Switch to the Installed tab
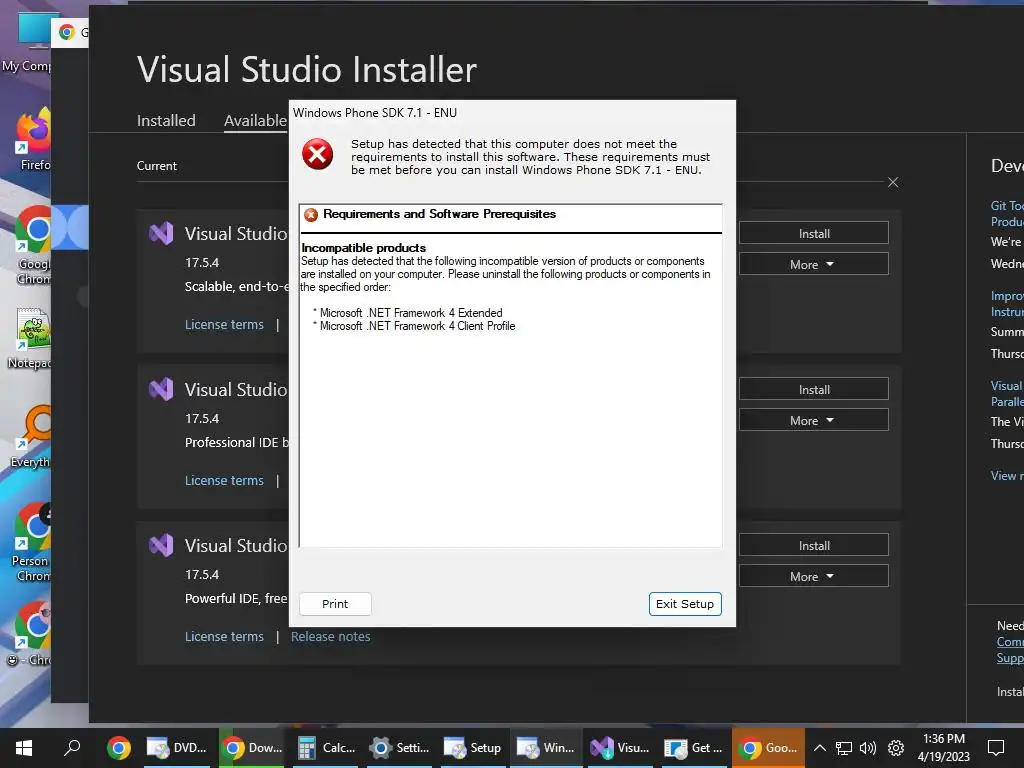Image resolution: width=1024 pixels, height=768 pixels. point(166,121)
